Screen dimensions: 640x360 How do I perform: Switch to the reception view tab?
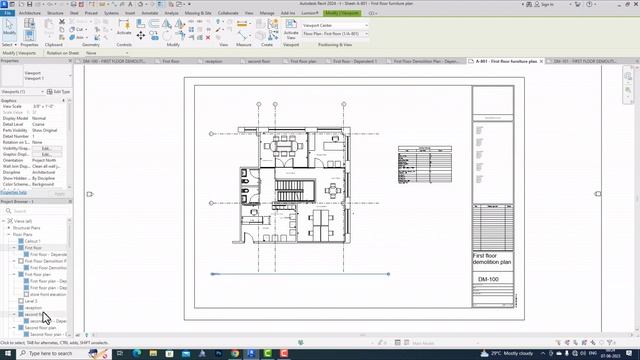tap(213, 61)
